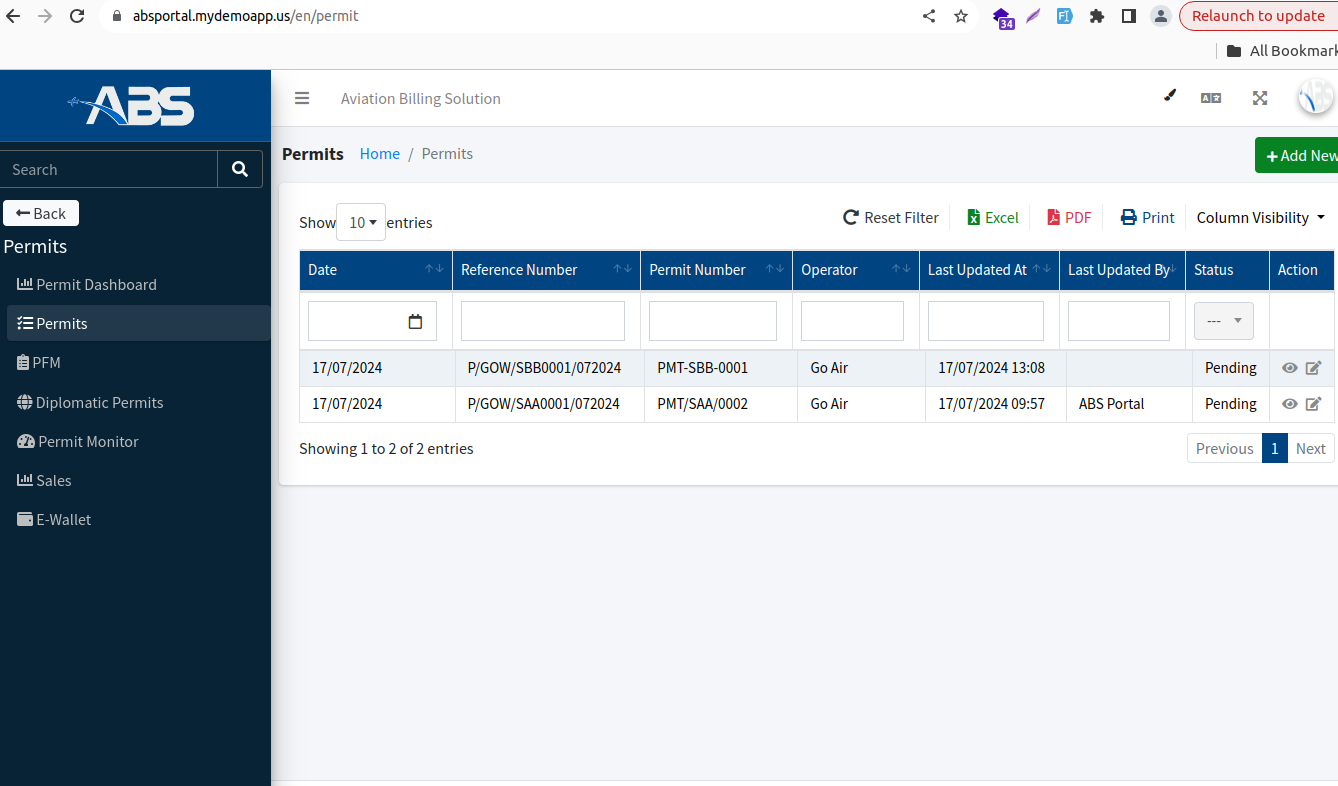View permit PMT-SBB-0001 with the eye icon
Screen dimensions: 1338x786
click(x=1290, y=368)
